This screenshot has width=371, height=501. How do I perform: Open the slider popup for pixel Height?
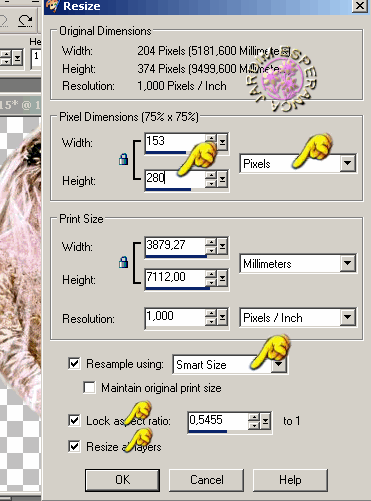pyautogui.click(x=222, y=179)
